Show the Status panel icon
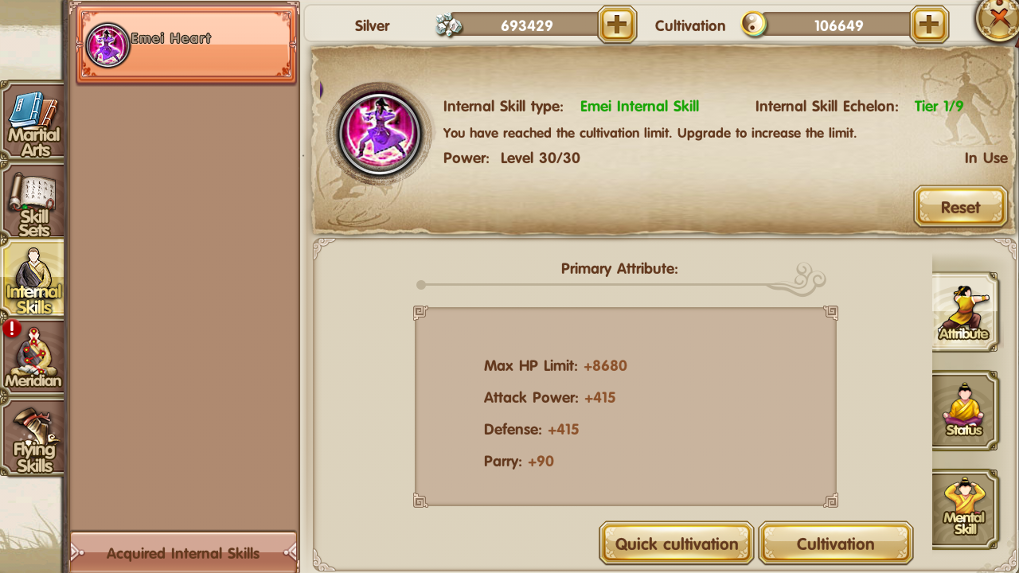This screenshot has height=573, width=1019. click(x=964, y=411)
